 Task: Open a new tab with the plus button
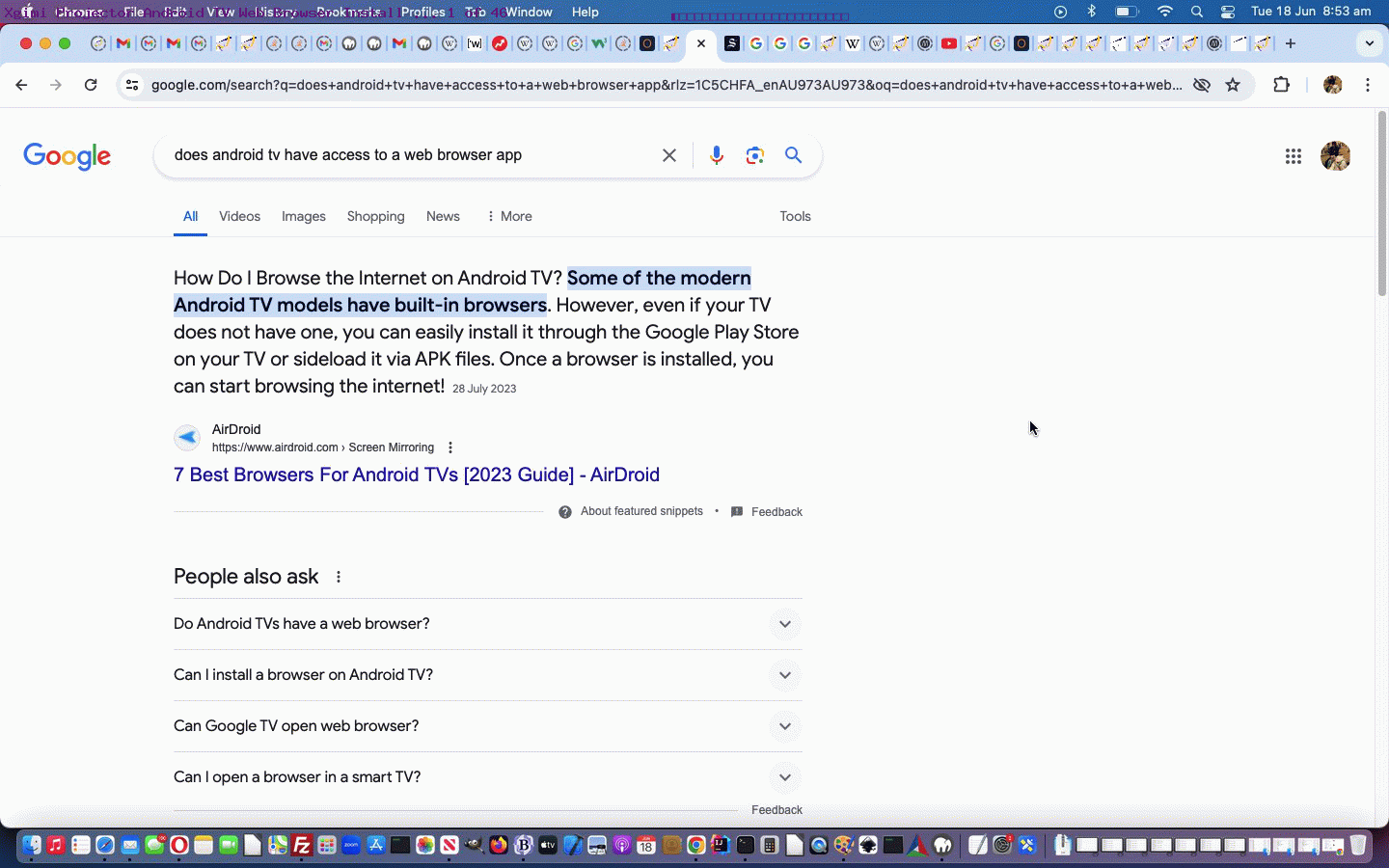(x=1291, y=43)
